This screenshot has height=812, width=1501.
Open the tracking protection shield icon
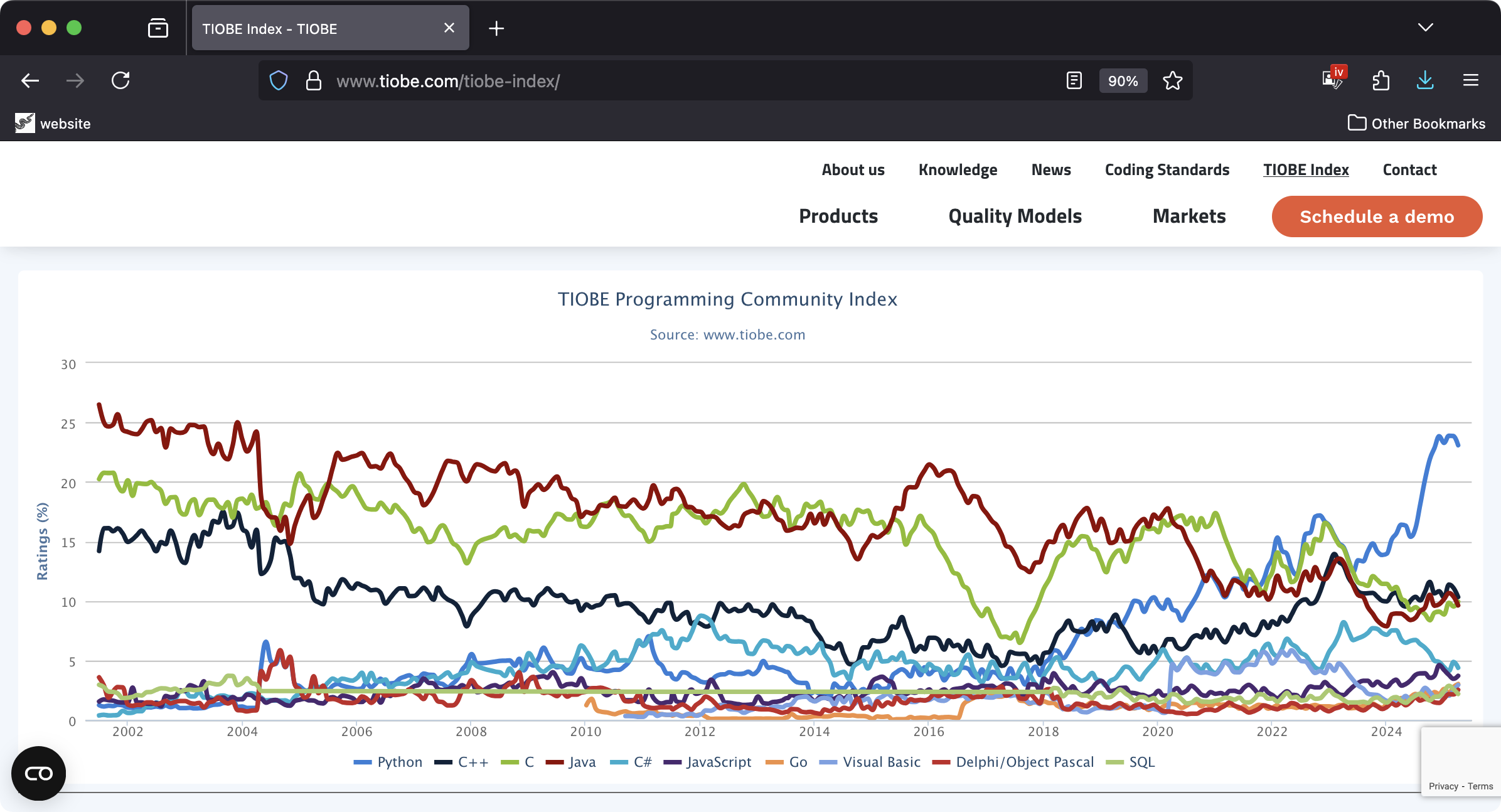[x=279, y=80]
